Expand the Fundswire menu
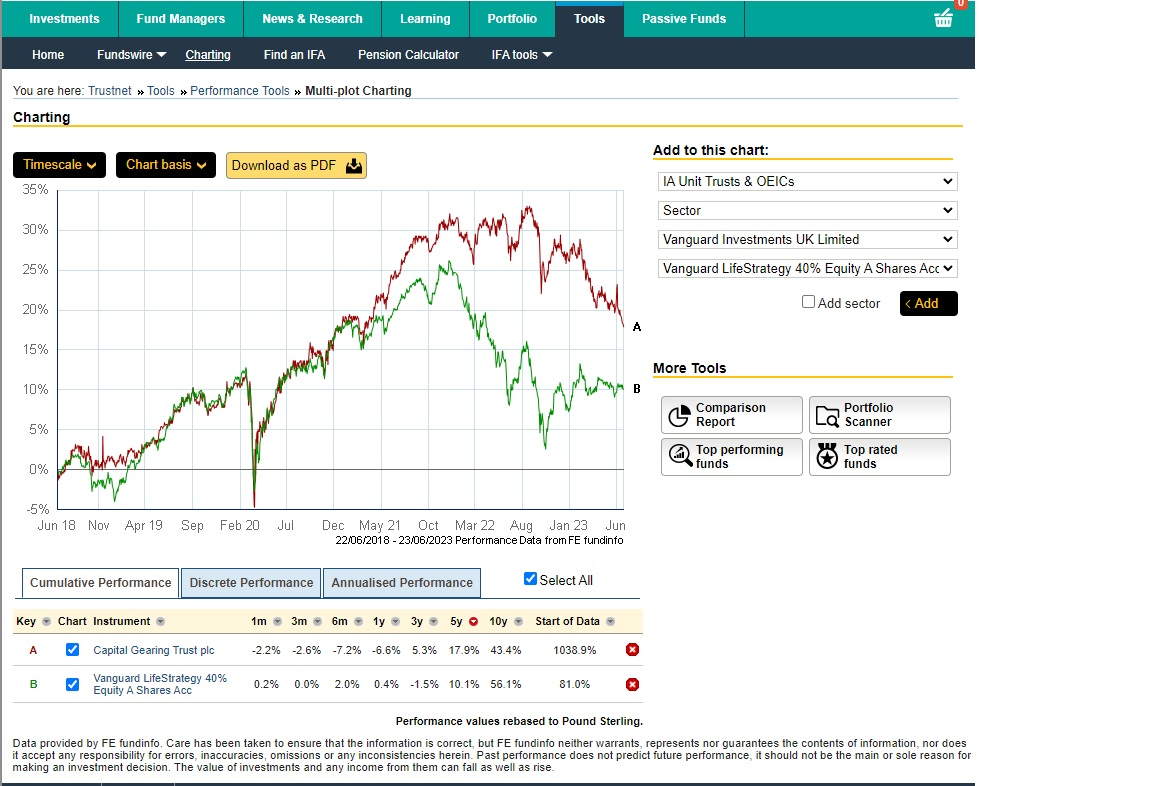 (132, 54)
